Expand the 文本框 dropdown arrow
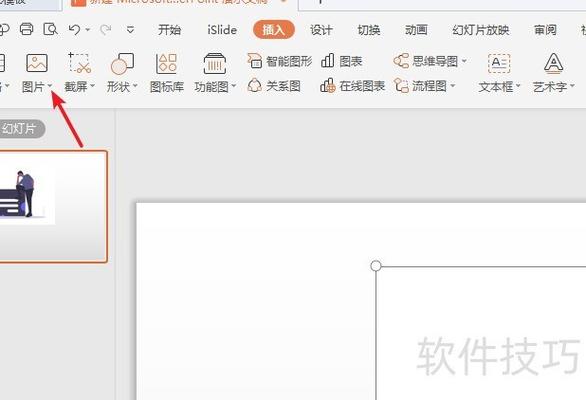586x400 pixels. 518,86
